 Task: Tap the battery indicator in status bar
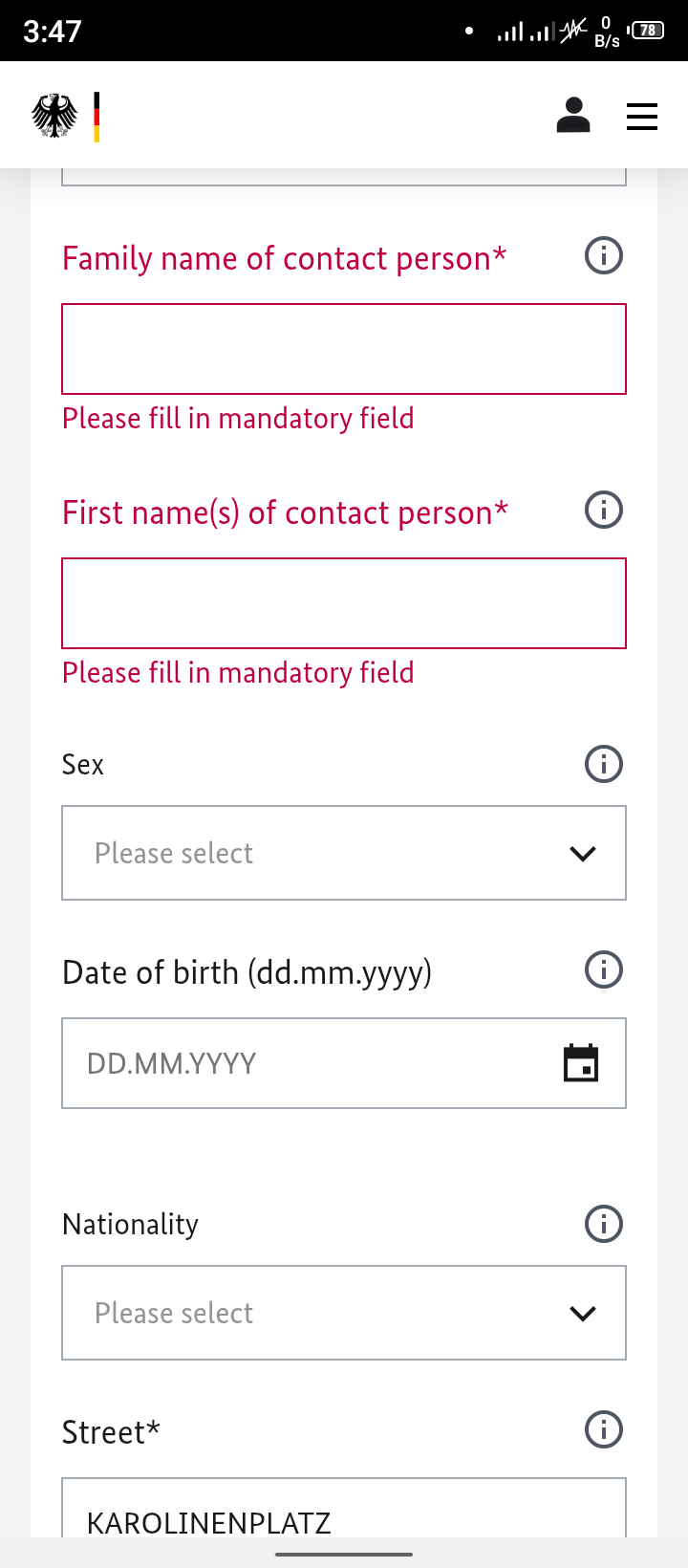(x=647, y=31)
